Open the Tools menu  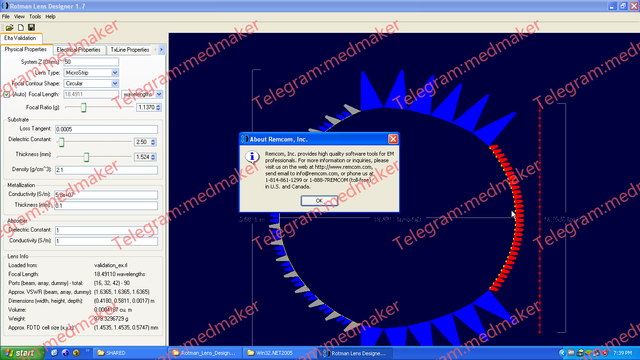[x=35, y=17]
